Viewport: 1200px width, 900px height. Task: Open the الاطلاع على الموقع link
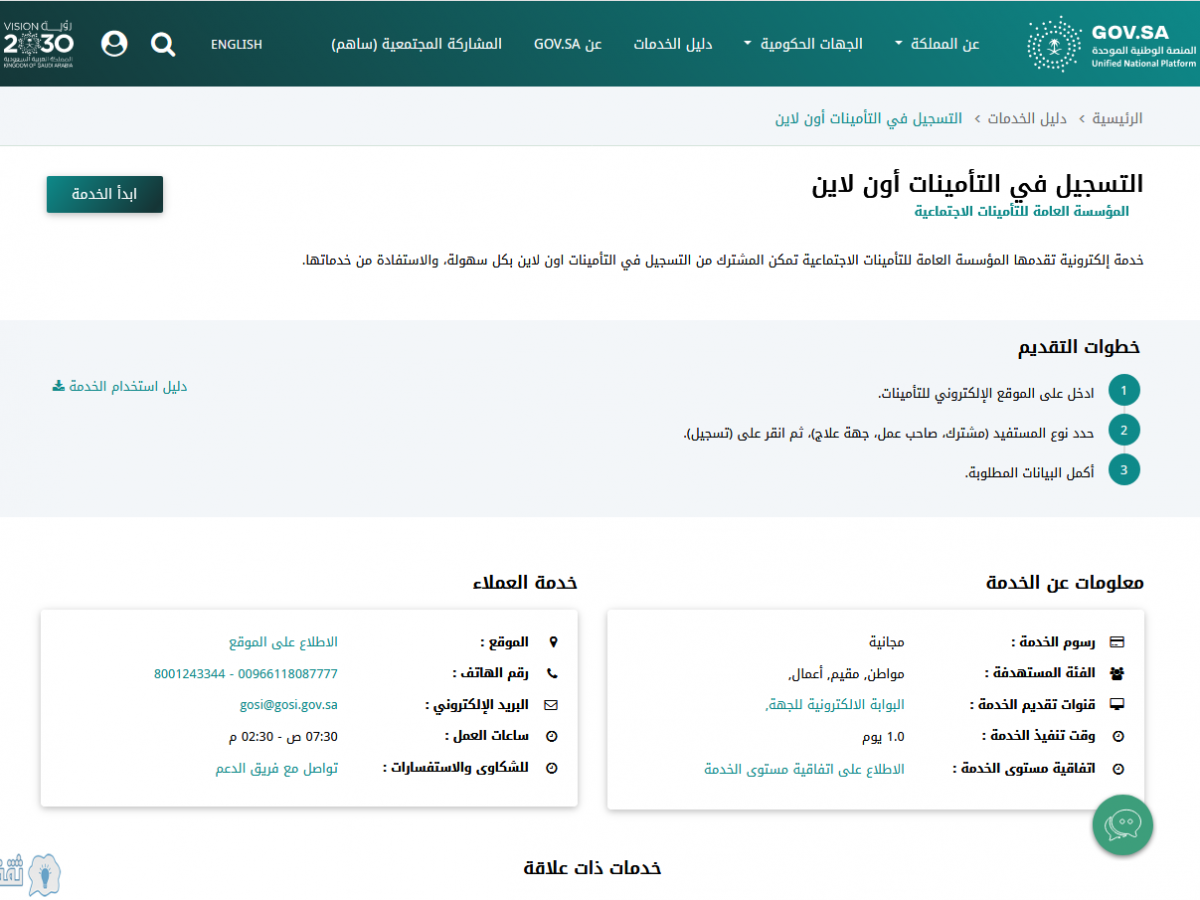[x=283, y=641]
